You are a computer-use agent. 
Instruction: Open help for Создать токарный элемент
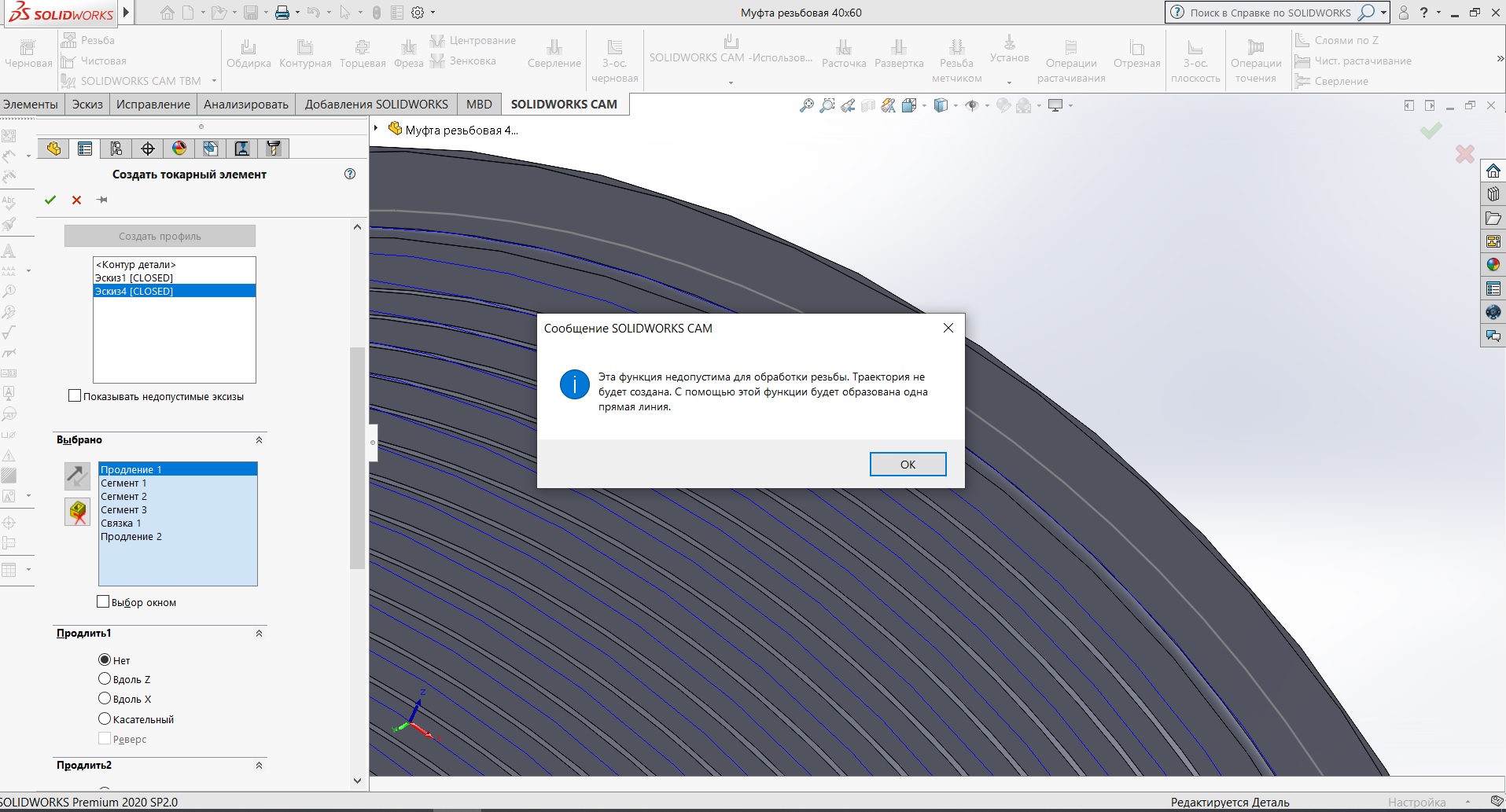coord(350,174)
